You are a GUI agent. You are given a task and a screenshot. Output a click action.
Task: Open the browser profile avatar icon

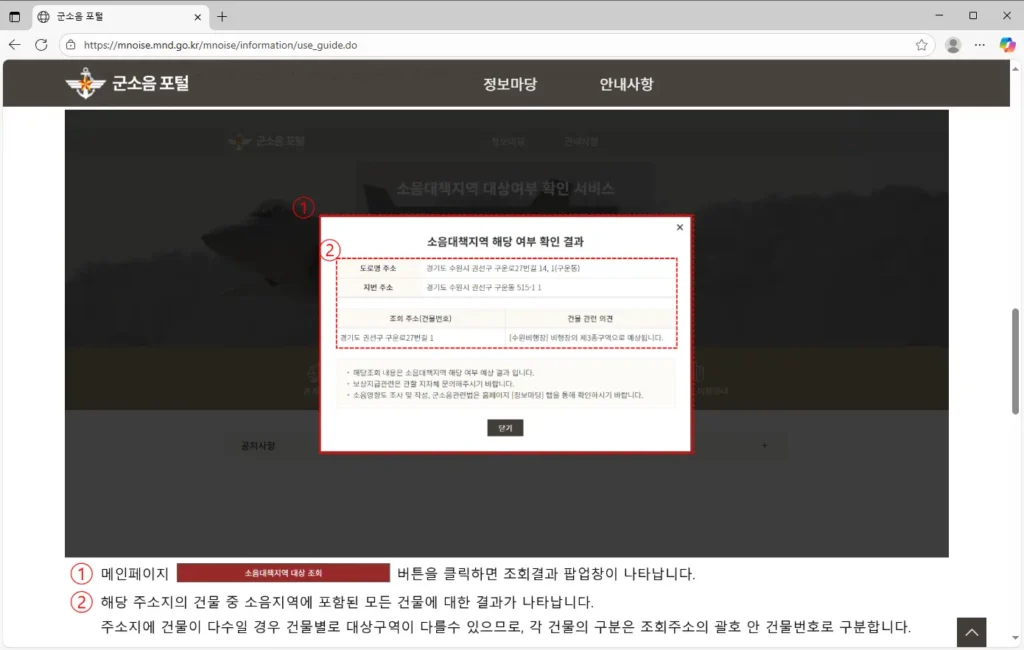(x=953, y=45)
